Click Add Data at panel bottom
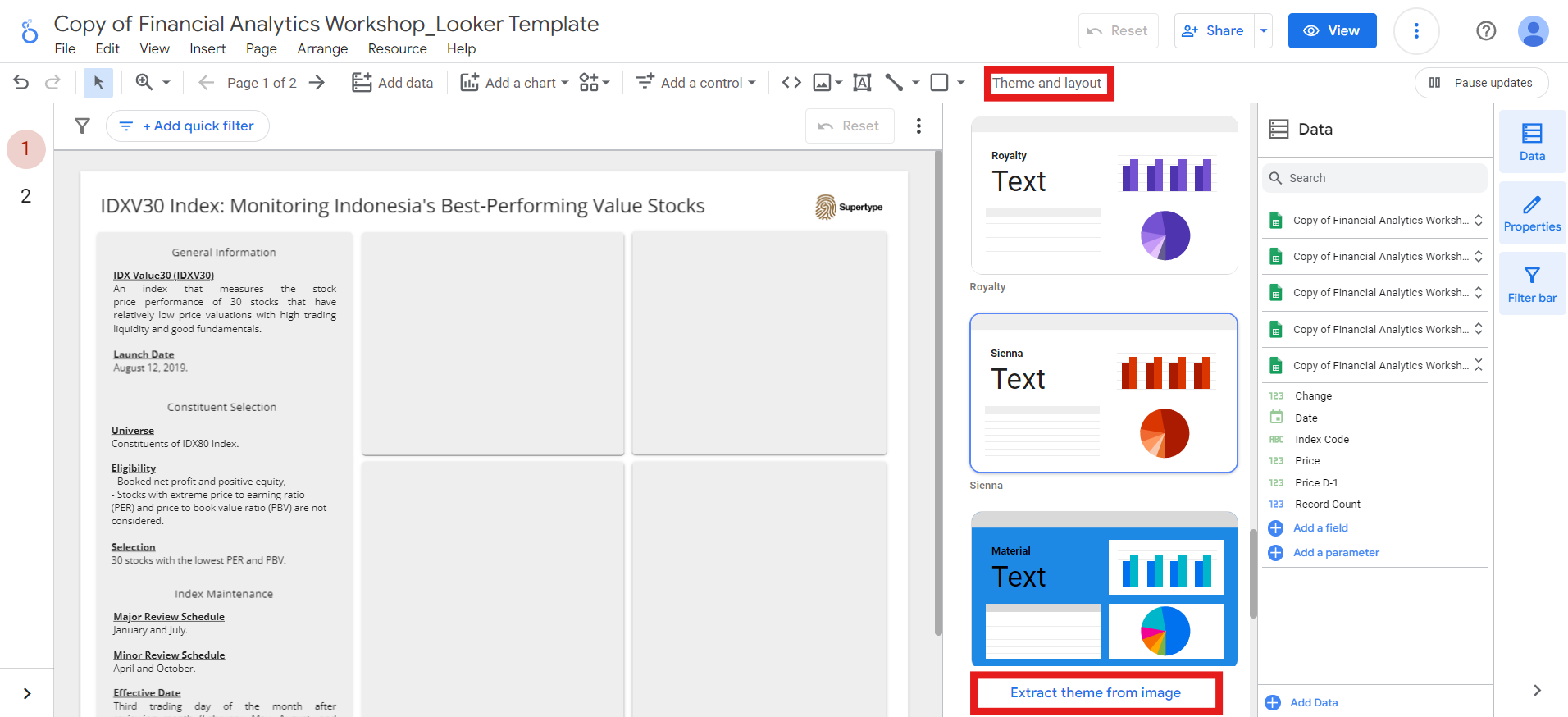The height and width of the screenshot is (717, 1568). pyautogui.click(x=1314, y=702)
